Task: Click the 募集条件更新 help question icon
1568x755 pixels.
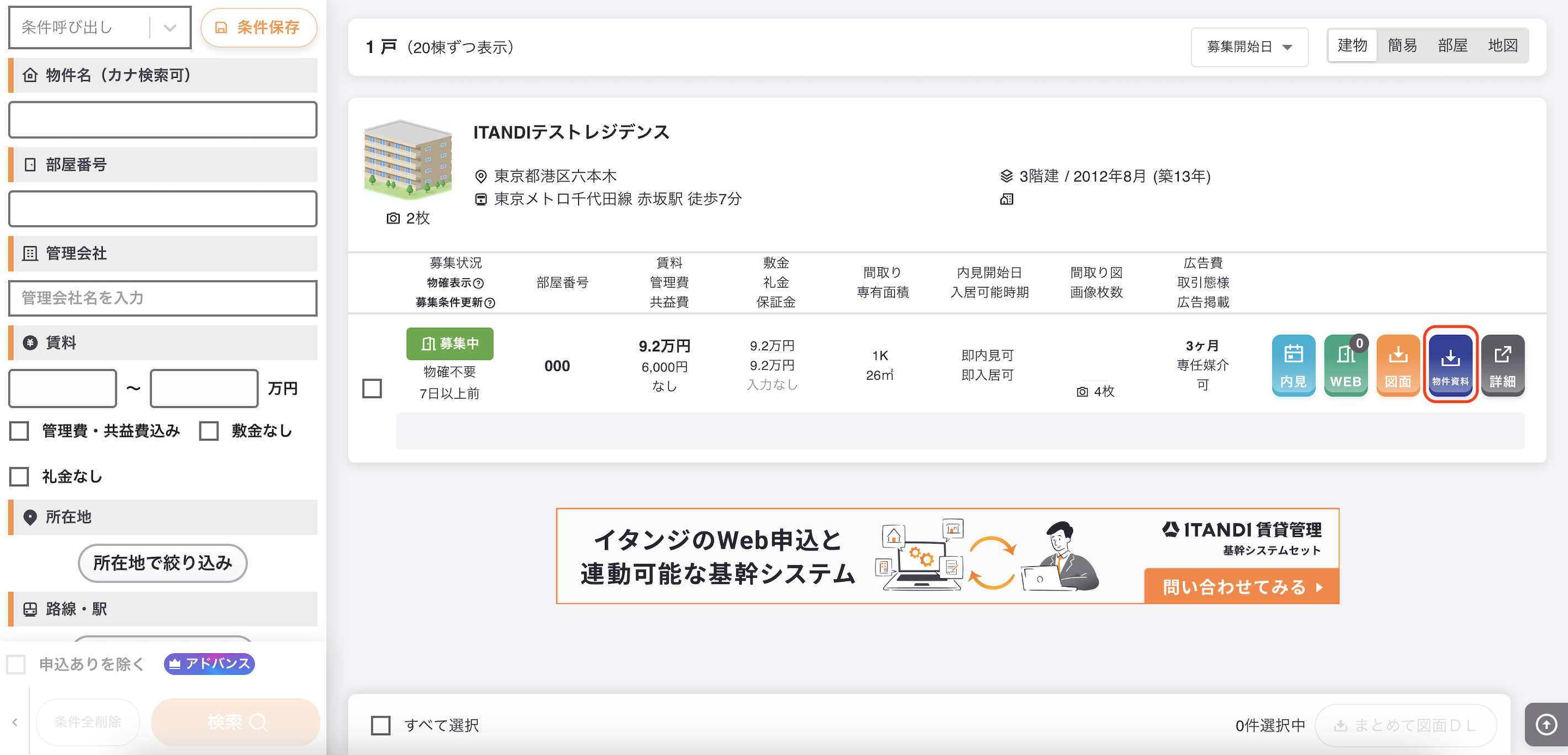Action: (489, 302)
